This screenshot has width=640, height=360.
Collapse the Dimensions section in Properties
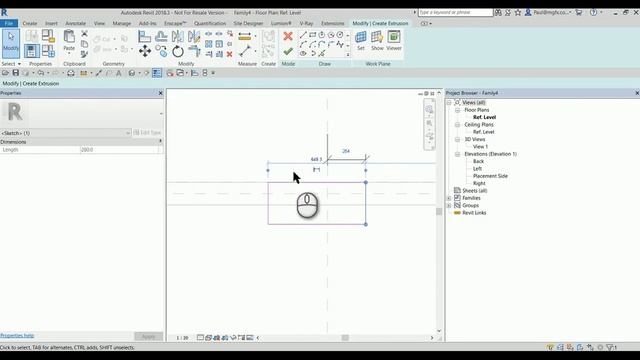[160, 141]
